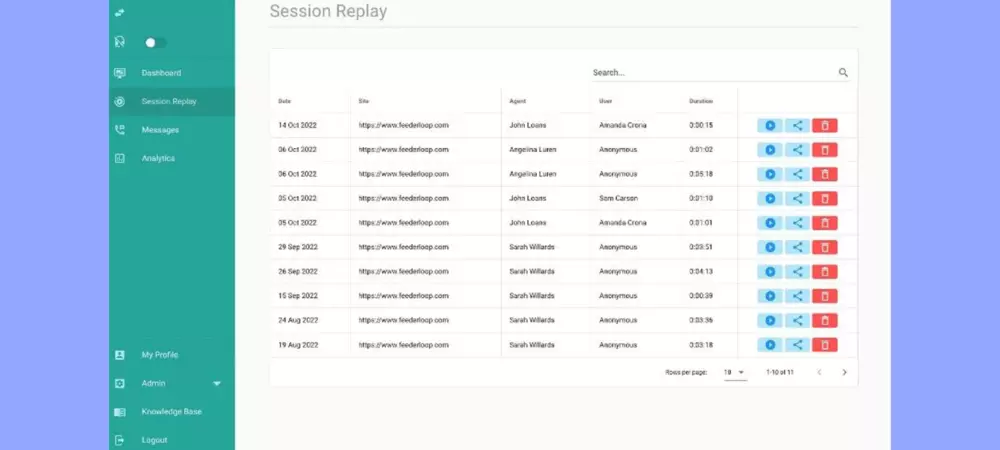Share the 14 Oct 2022 session
This screenshot has height=450, width=1000.
click(x=797, y=126)
